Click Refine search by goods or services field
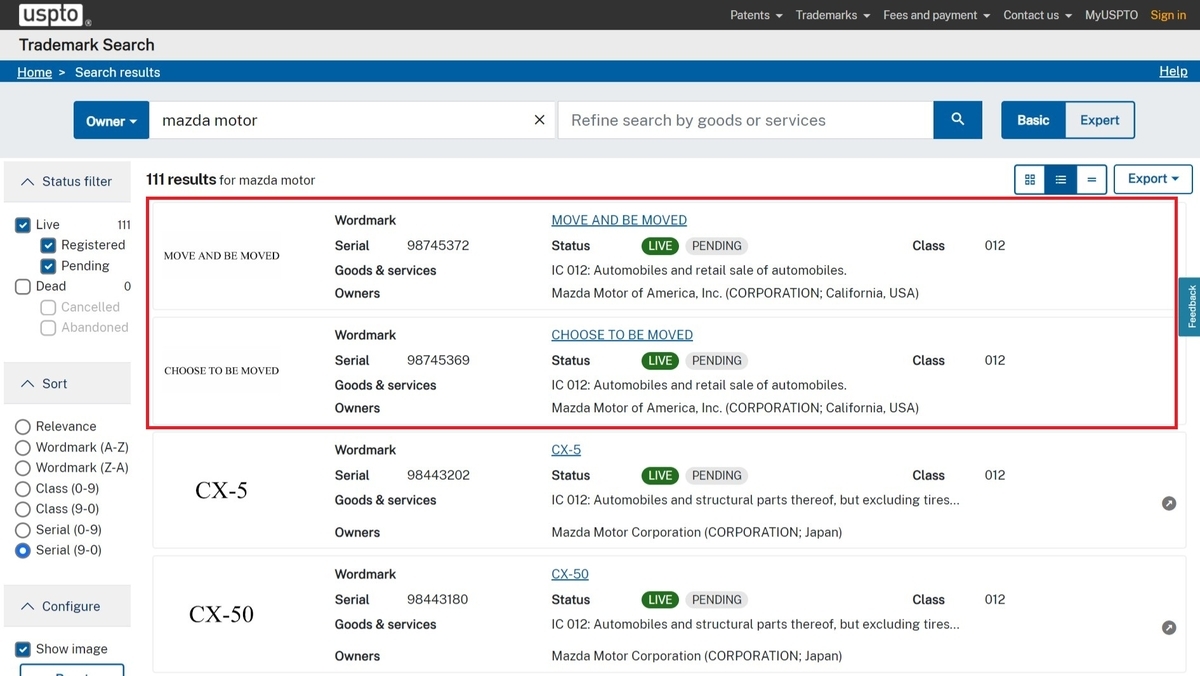Screen dimensions: 1200x676 point(746,120)
